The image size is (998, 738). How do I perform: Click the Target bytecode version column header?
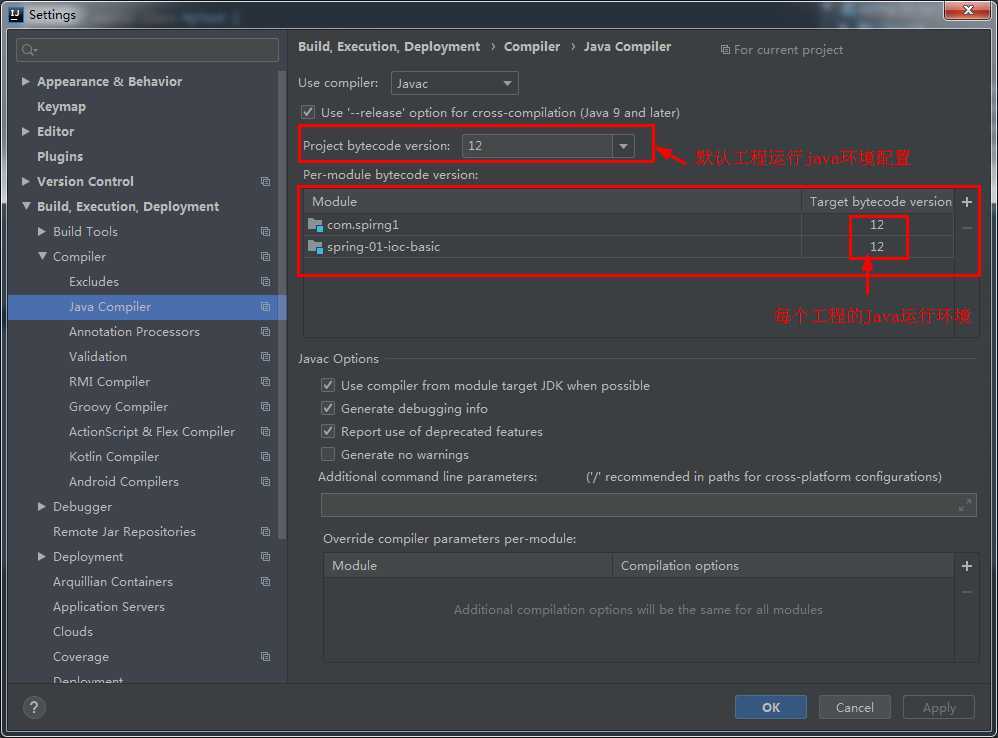coord(880,202)
